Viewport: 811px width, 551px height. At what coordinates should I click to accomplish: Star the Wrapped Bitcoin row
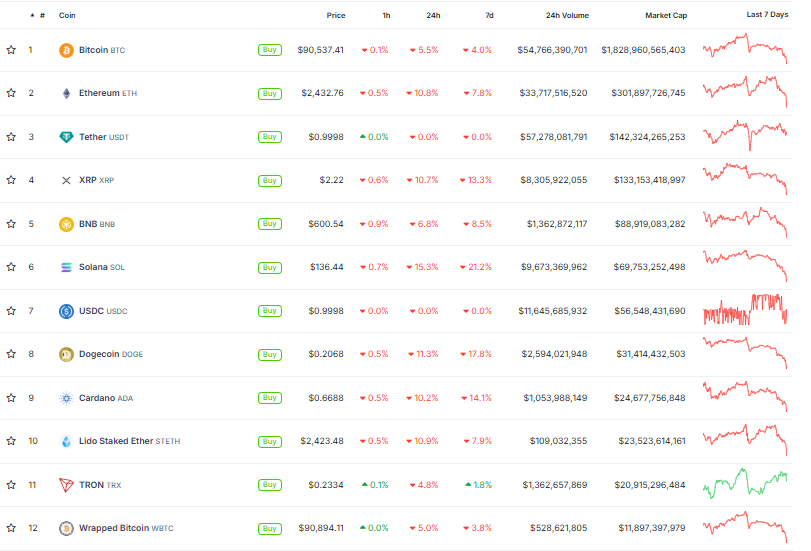[x=11, y=528]
